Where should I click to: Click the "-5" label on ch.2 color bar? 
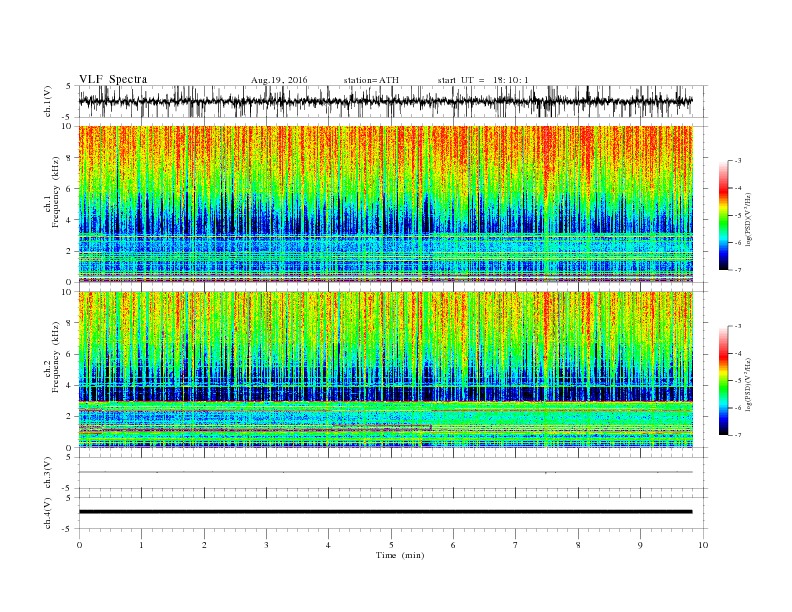pos(737,381)
